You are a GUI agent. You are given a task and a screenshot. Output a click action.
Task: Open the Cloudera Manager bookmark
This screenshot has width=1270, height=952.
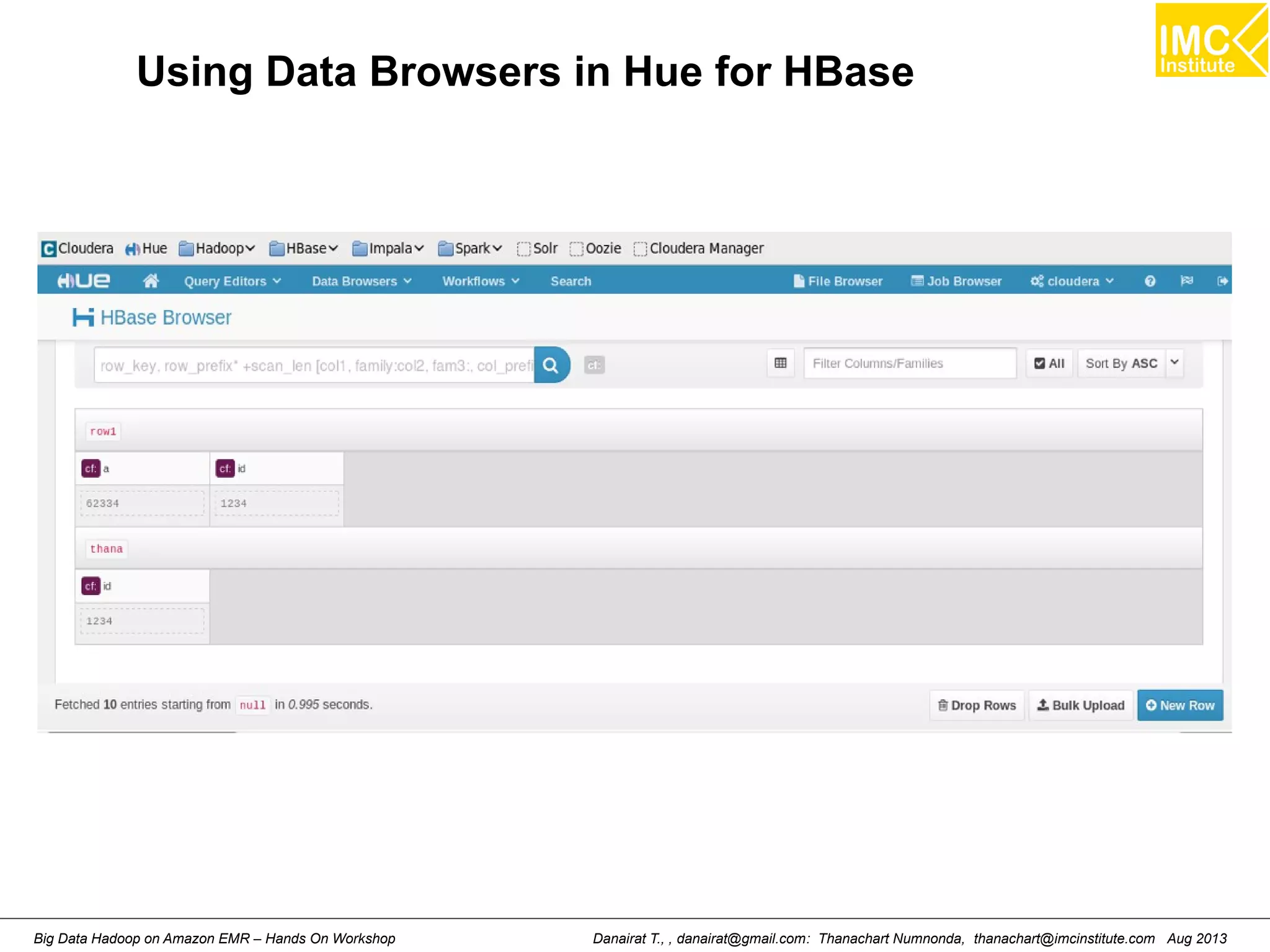point(699,249)
